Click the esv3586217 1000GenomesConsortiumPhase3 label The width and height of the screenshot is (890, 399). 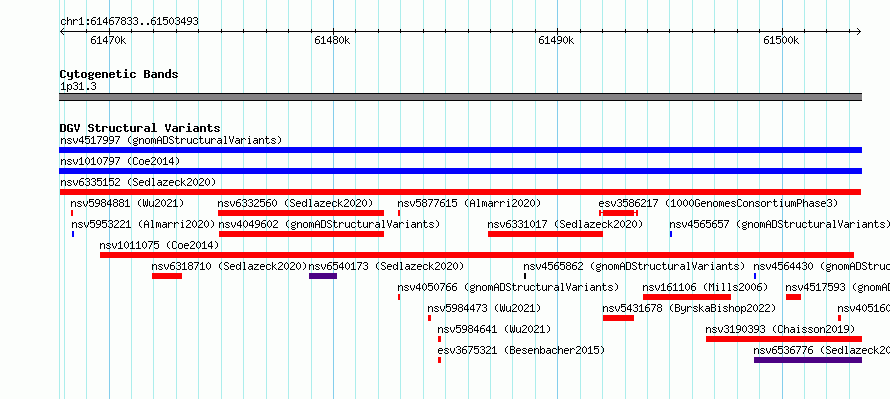click(718, 203)
